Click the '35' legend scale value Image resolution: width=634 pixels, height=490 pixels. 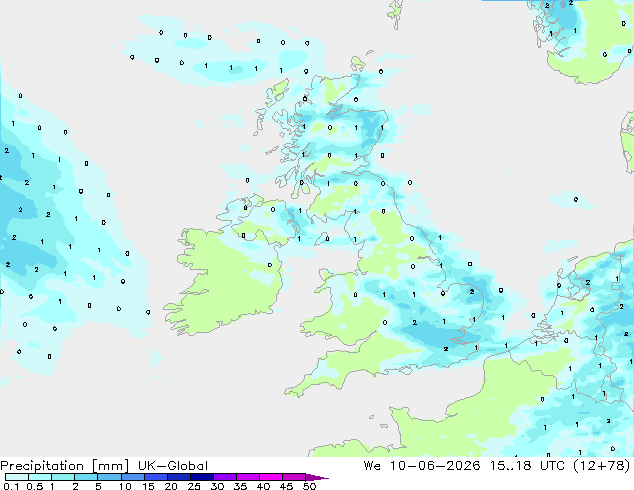tap(240, 486)
